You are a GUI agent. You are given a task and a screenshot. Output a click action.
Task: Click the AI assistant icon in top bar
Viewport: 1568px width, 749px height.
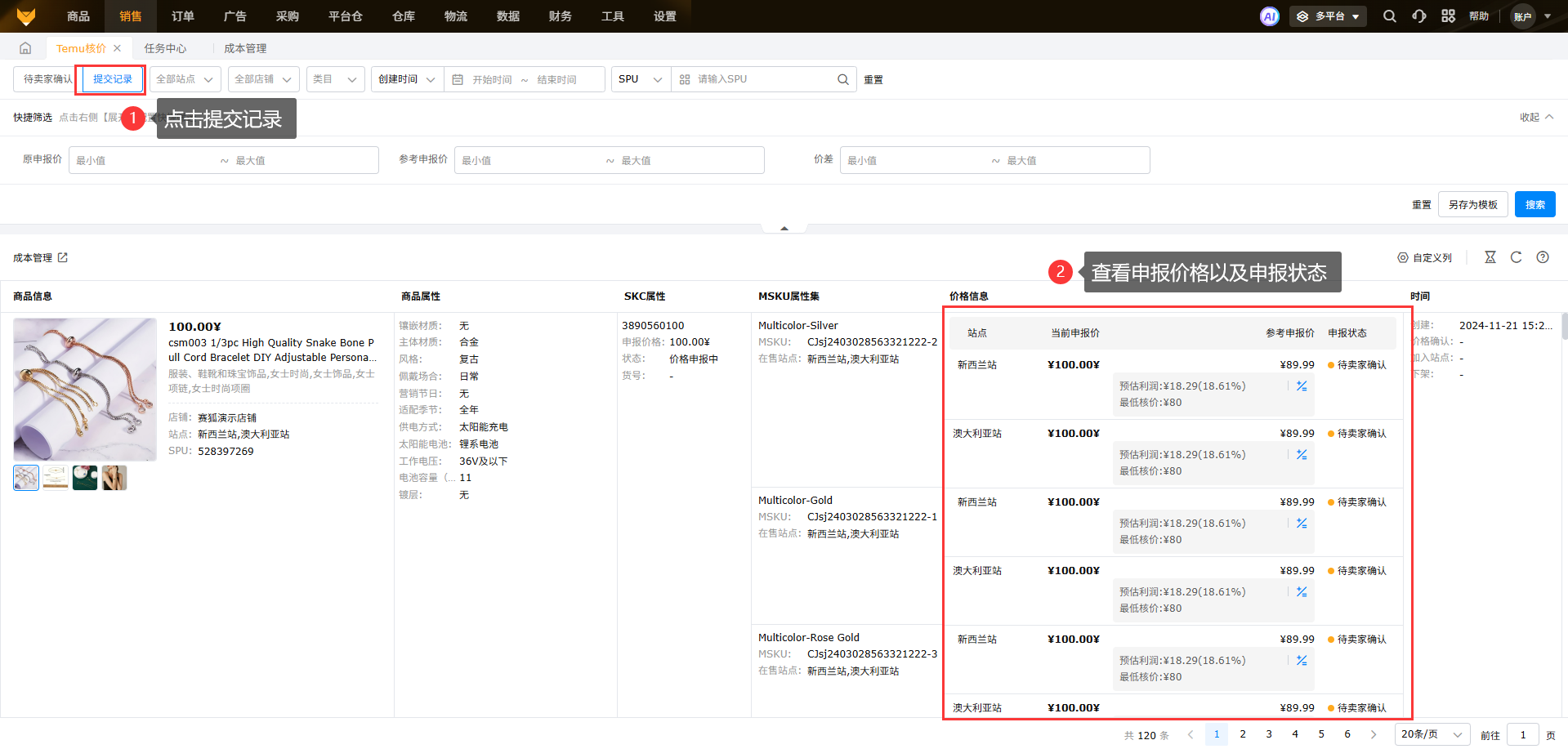click(x=1269, y=16)
